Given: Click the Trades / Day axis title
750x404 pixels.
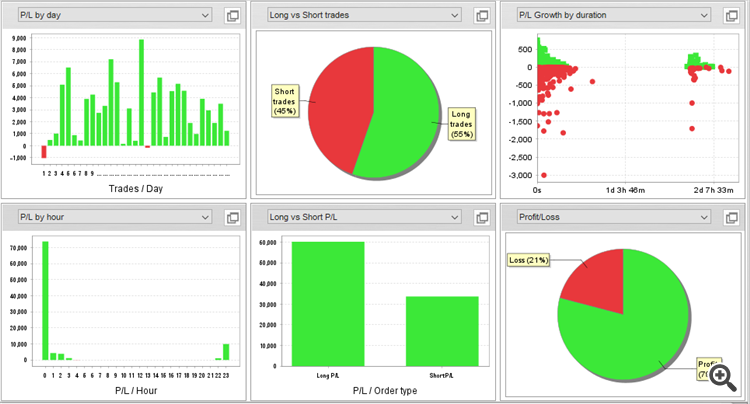Looking at the screenshot, I should (x=136, y=188).
